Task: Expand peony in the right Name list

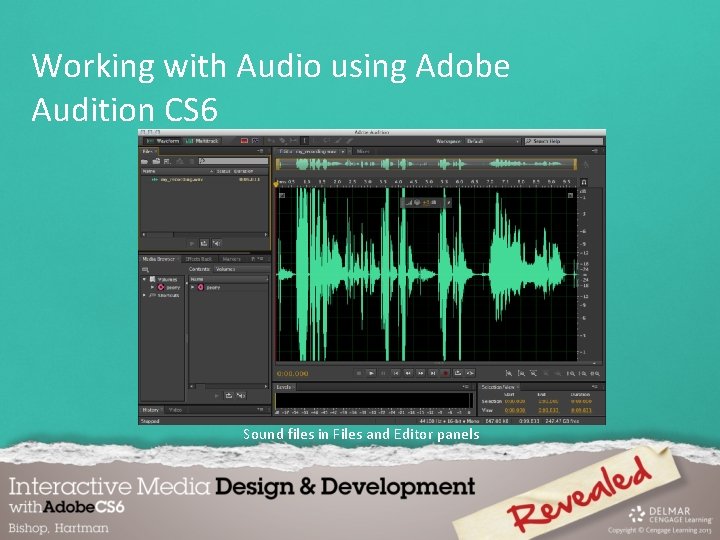Action: tap(193, 287)
